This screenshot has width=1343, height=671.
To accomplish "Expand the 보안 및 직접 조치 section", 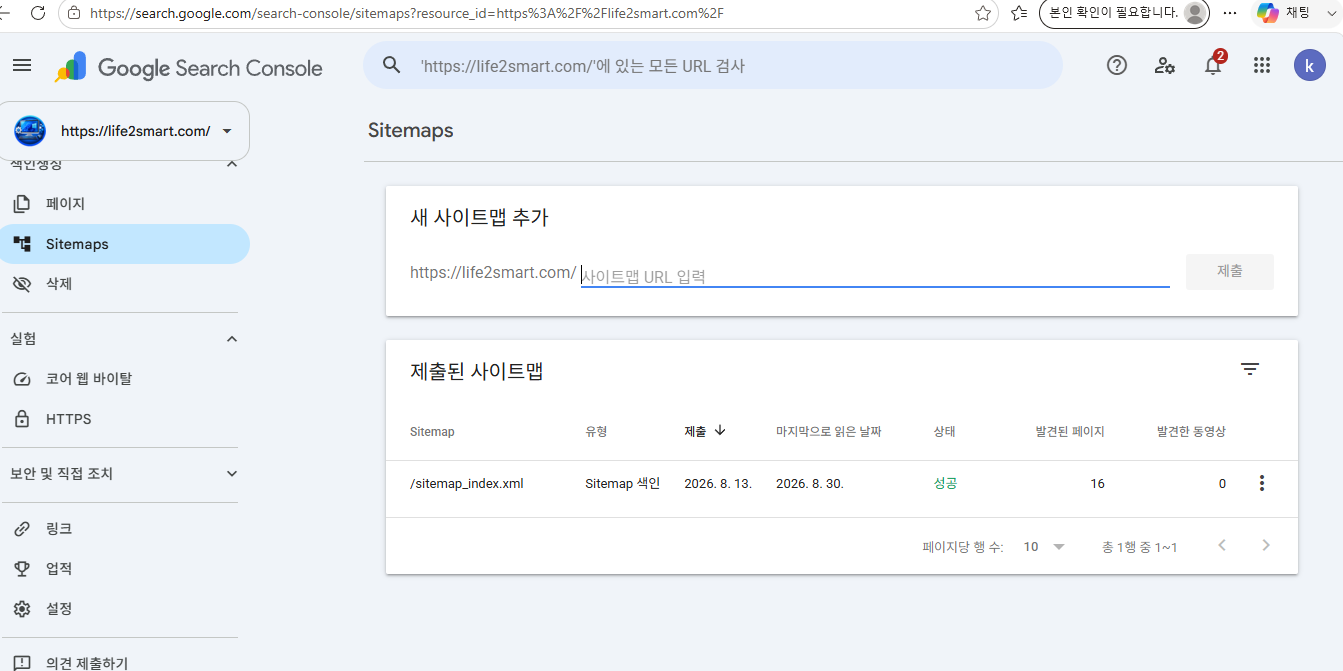I will click(x=232, y=474).
